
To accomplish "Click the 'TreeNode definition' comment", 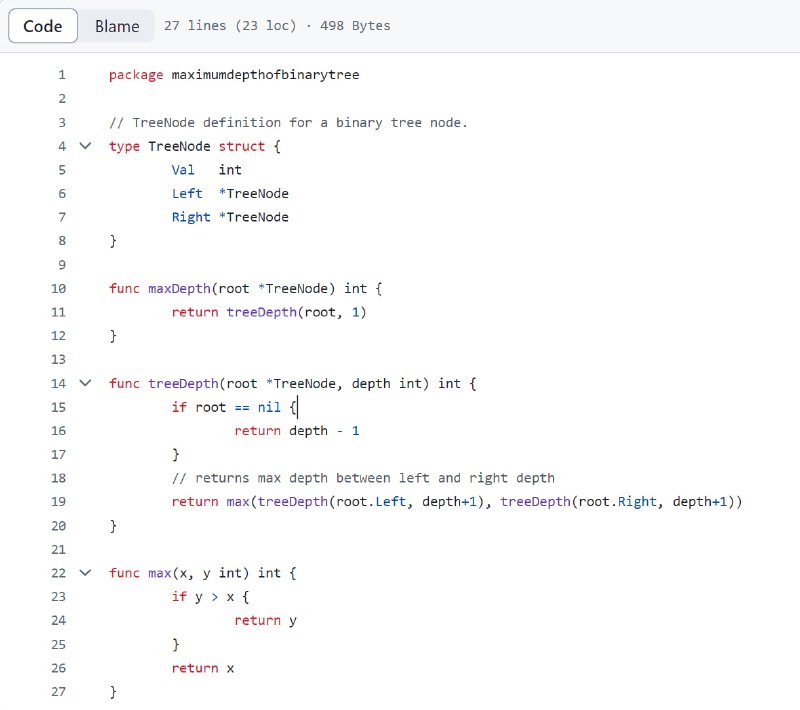I will point(288,123).
